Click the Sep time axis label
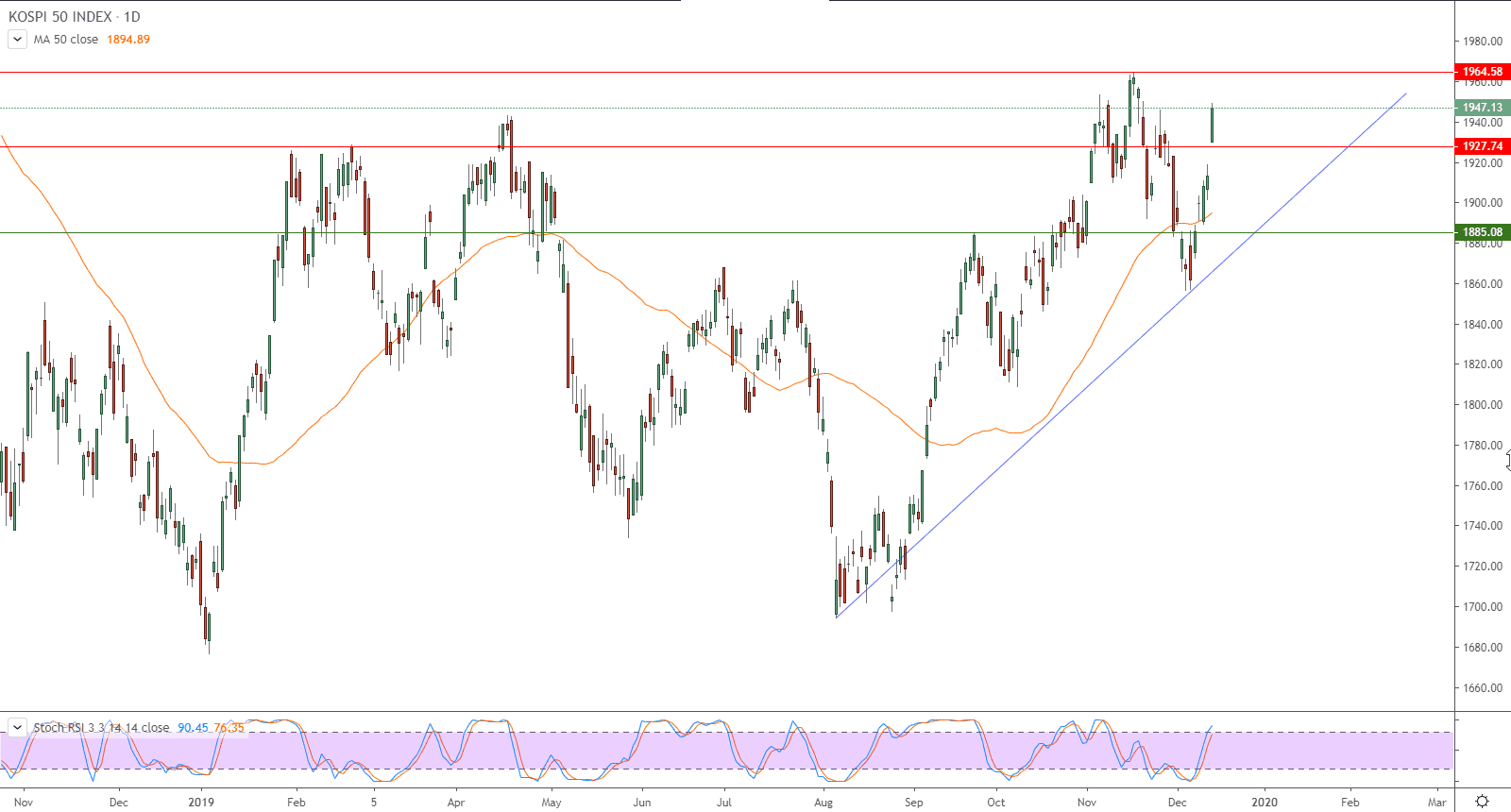1511x812 pixels. tap(913, 803)
